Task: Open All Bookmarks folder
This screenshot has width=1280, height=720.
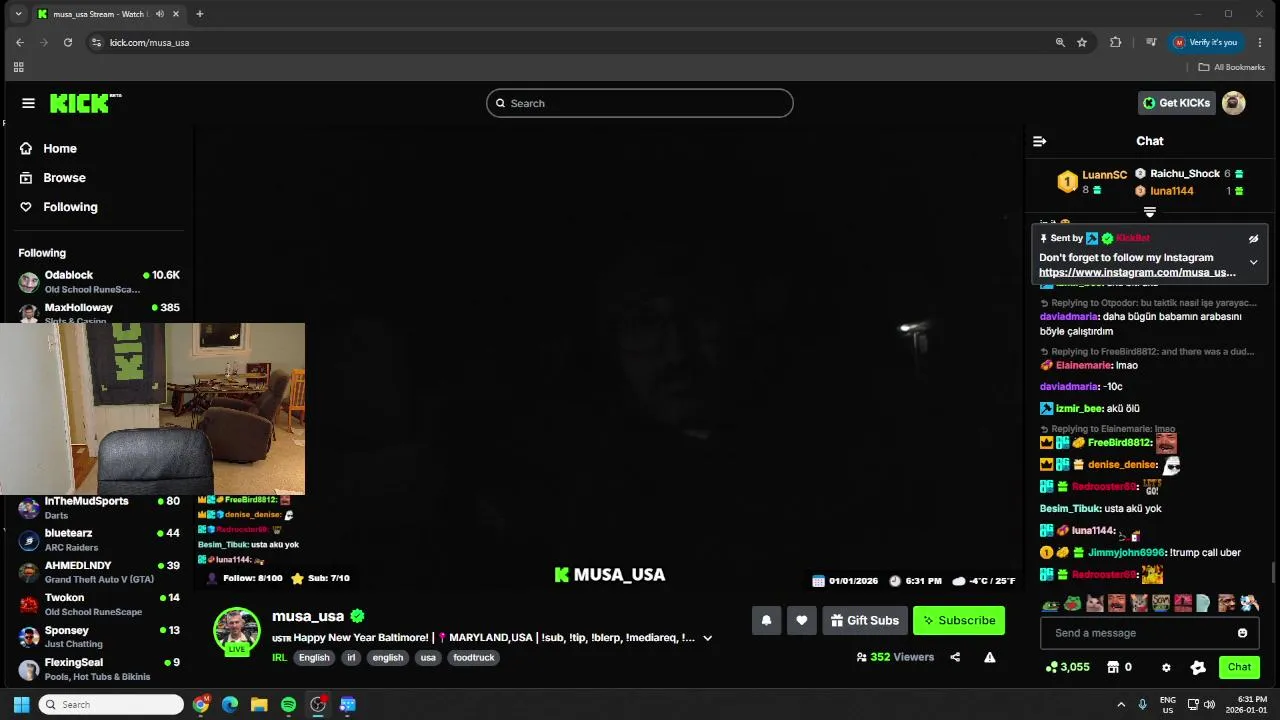Action: 1232,67
